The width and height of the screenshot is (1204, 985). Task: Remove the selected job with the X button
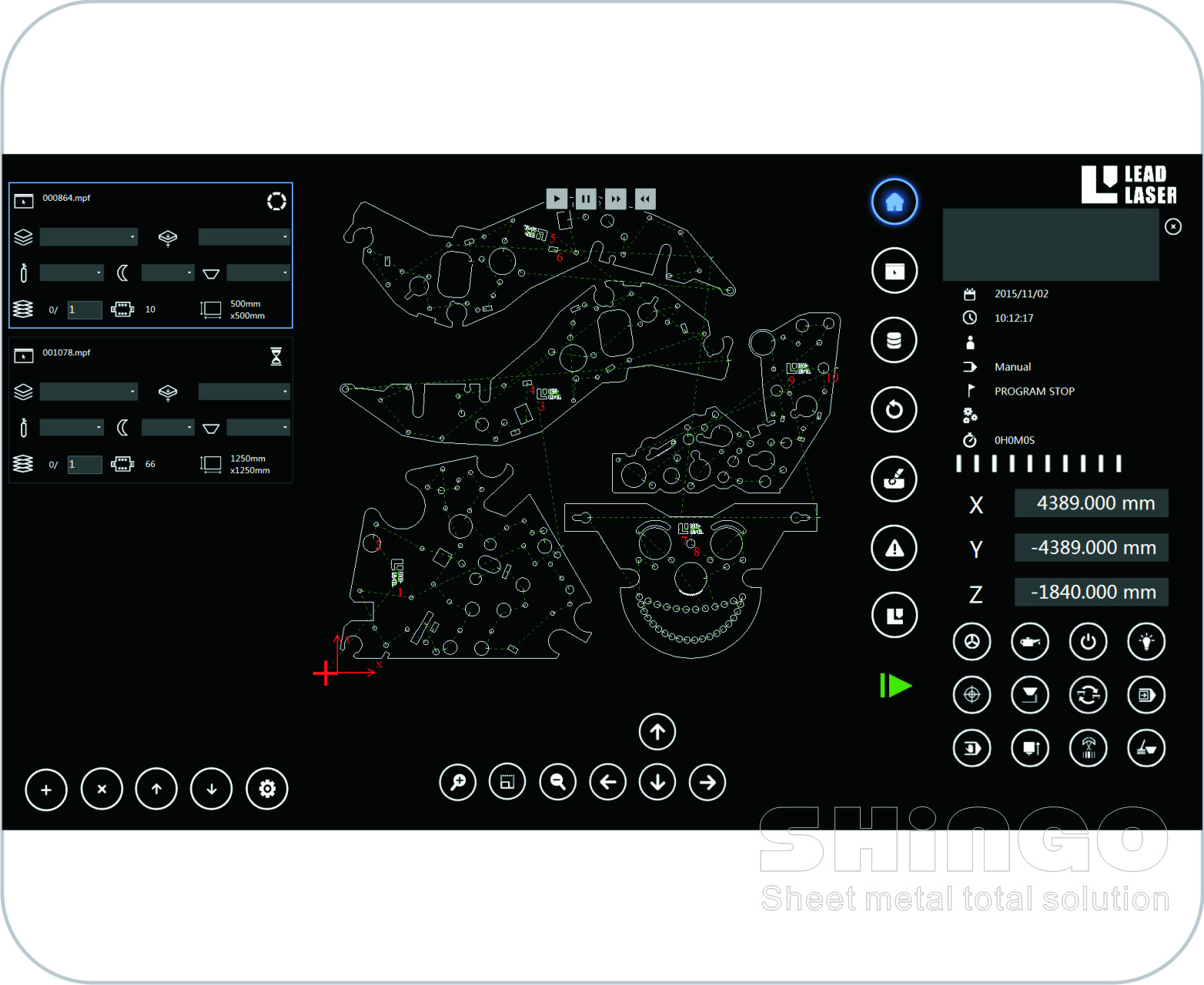(x=102, y=789)
